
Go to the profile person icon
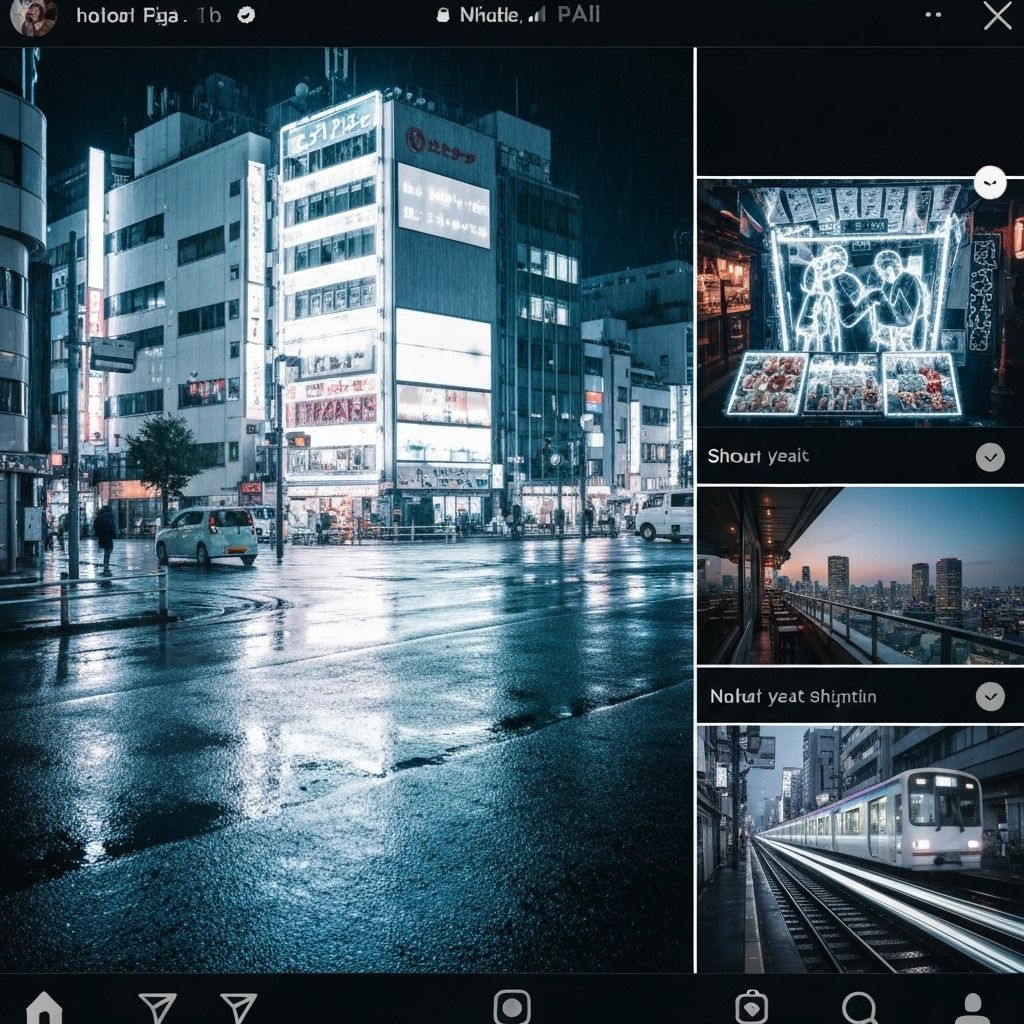pos(970,1008)
